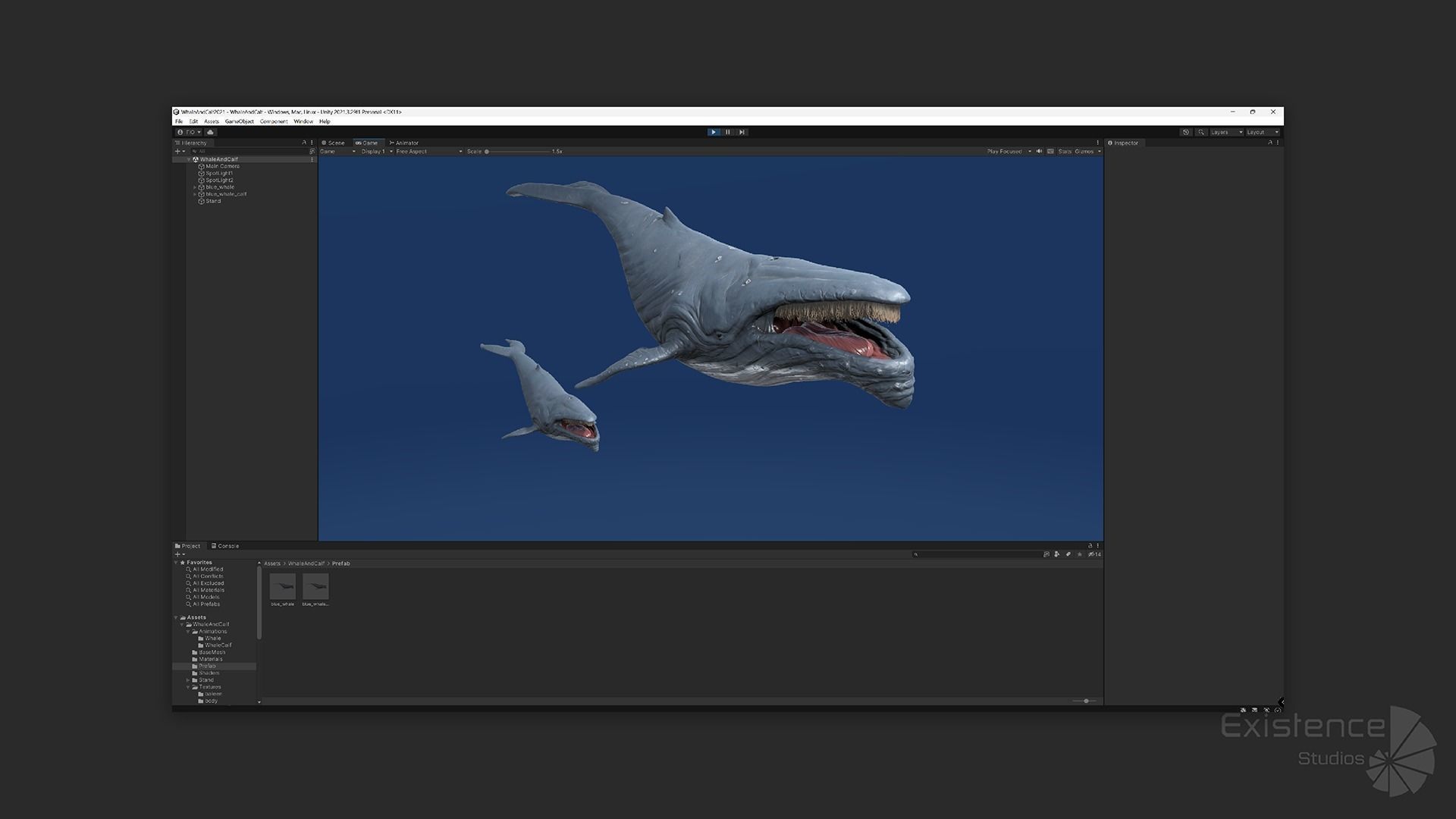Open the Inspector options menu

click(x=1278, y=143)
